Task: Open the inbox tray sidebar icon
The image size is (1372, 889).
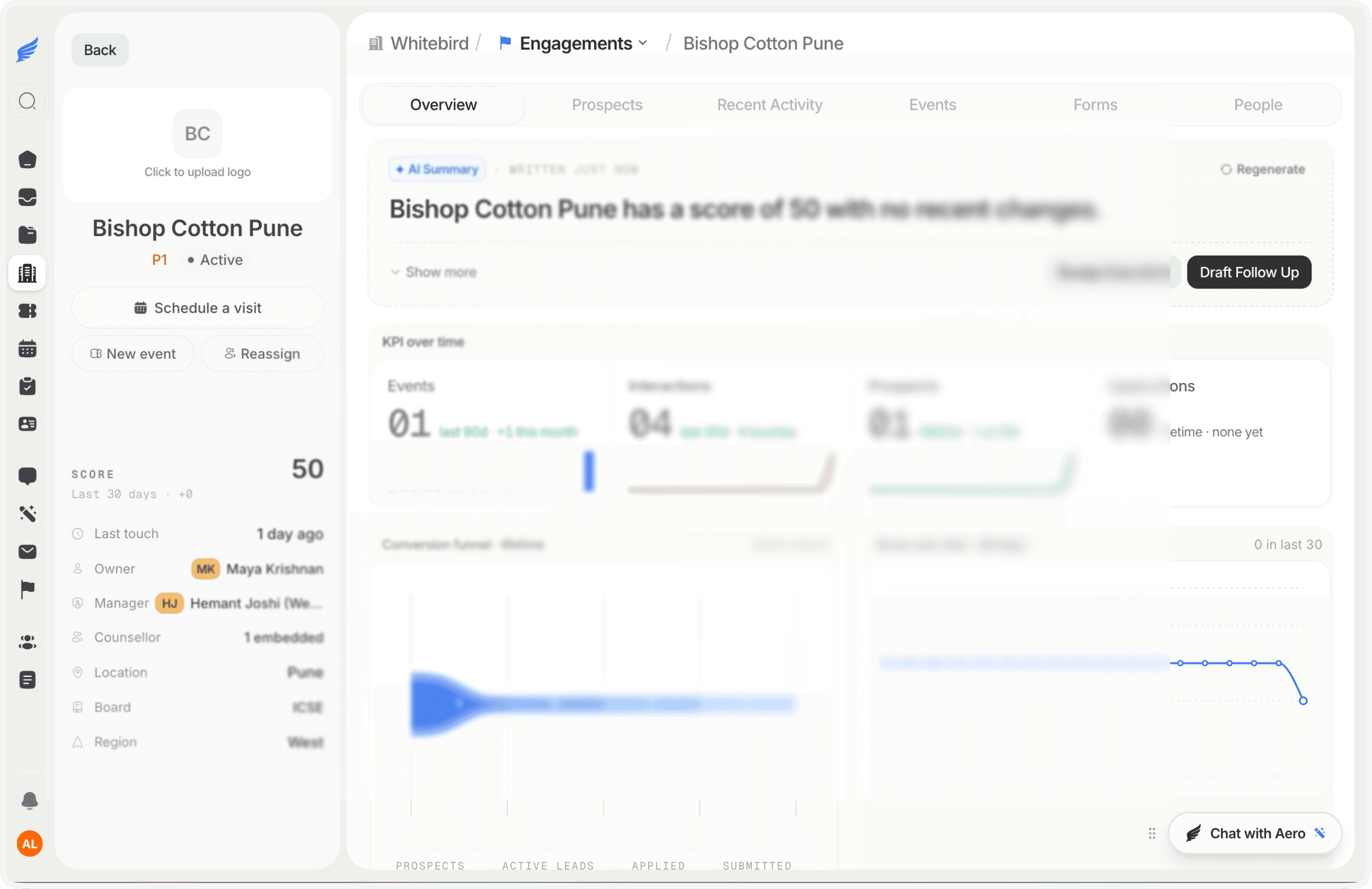Action: (x=27, y=197)
